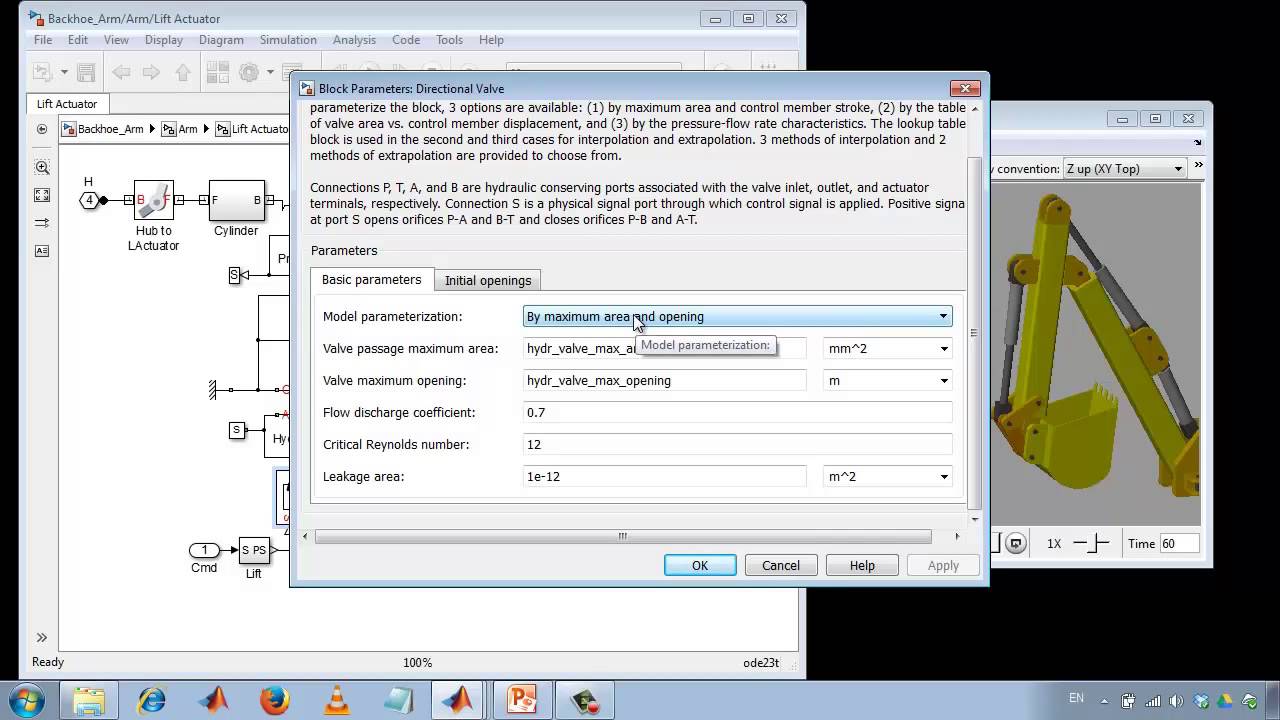The image size is (1280, 720).
Task: Open valve maximum opening unit dropdown
Action: 887,380
